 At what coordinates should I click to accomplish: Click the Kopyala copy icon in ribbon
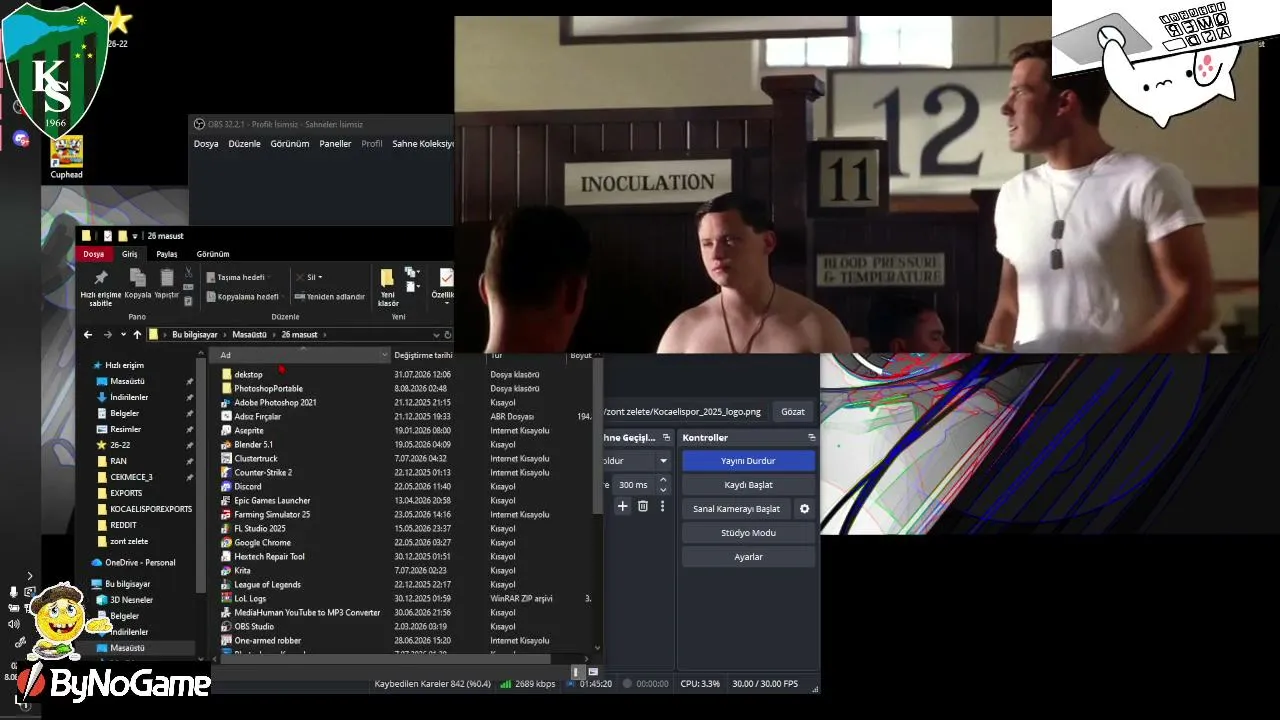point(137,278)
